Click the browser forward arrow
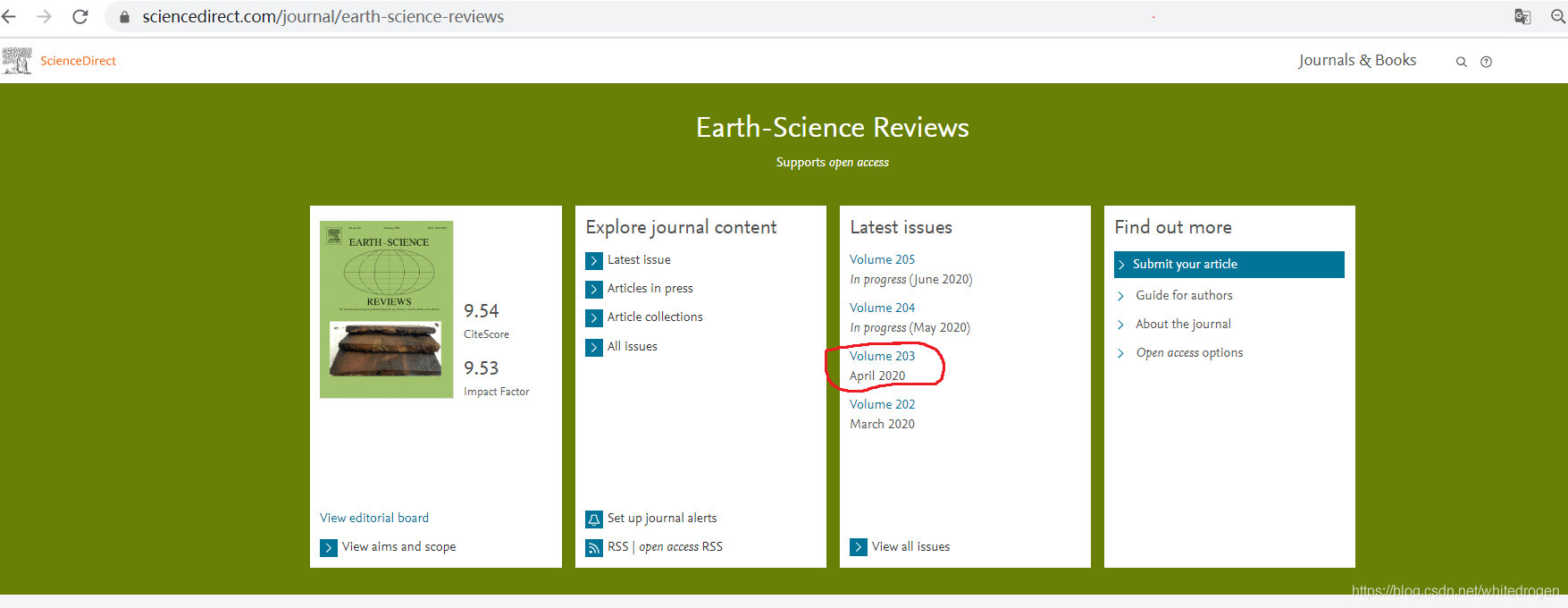 point(44,16)
